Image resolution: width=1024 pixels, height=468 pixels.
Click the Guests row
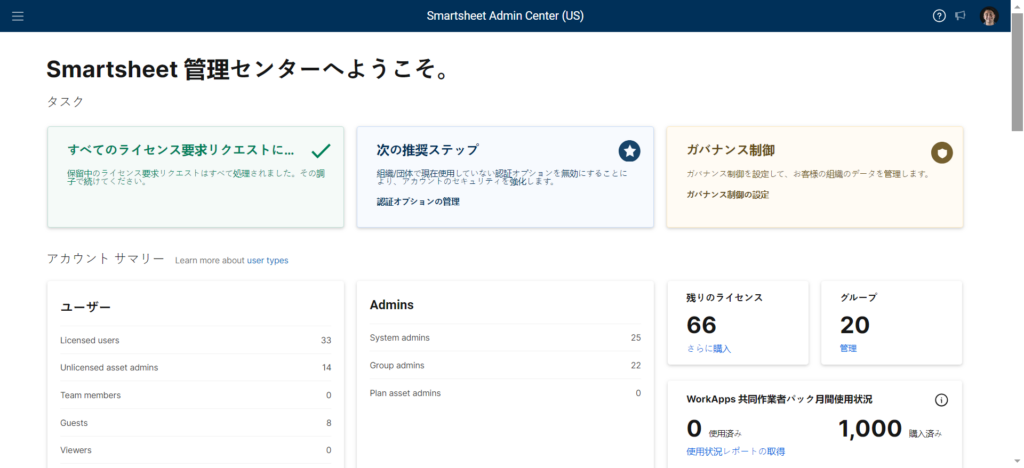pyautogui.click(x=196, y=422)
